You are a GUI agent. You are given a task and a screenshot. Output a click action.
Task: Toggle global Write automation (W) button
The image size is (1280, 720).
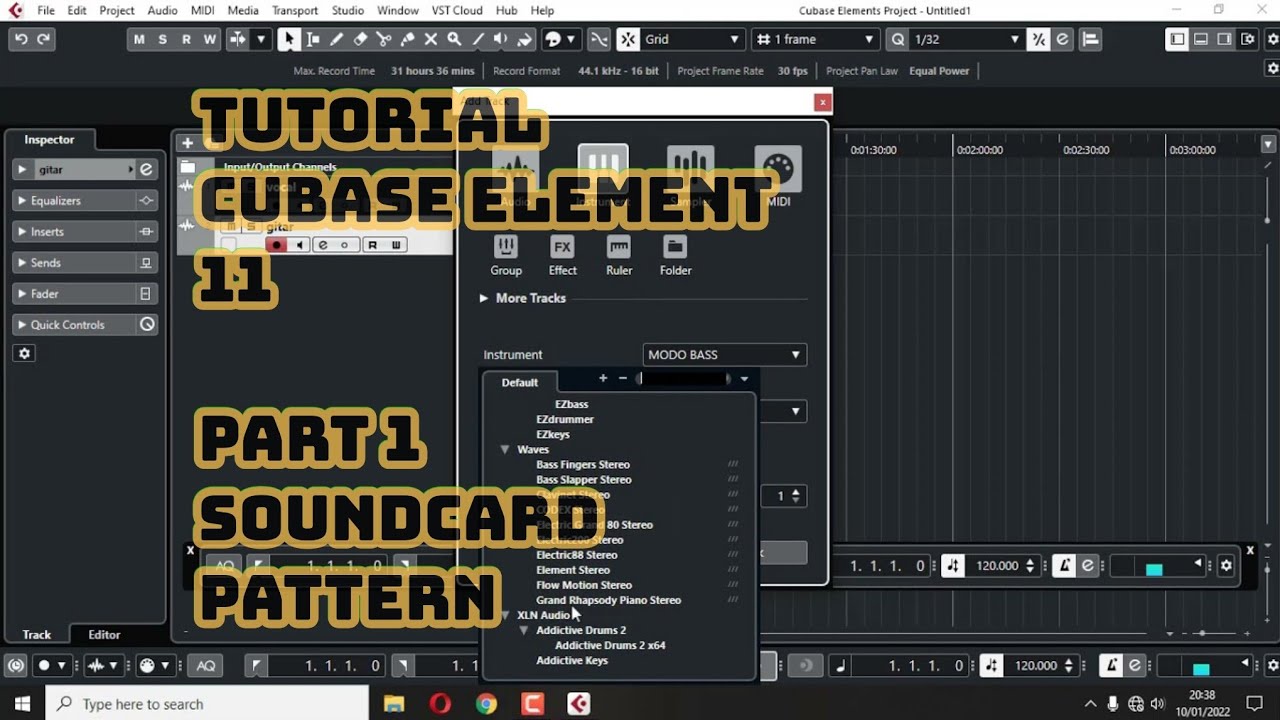[x=210, y=39]
